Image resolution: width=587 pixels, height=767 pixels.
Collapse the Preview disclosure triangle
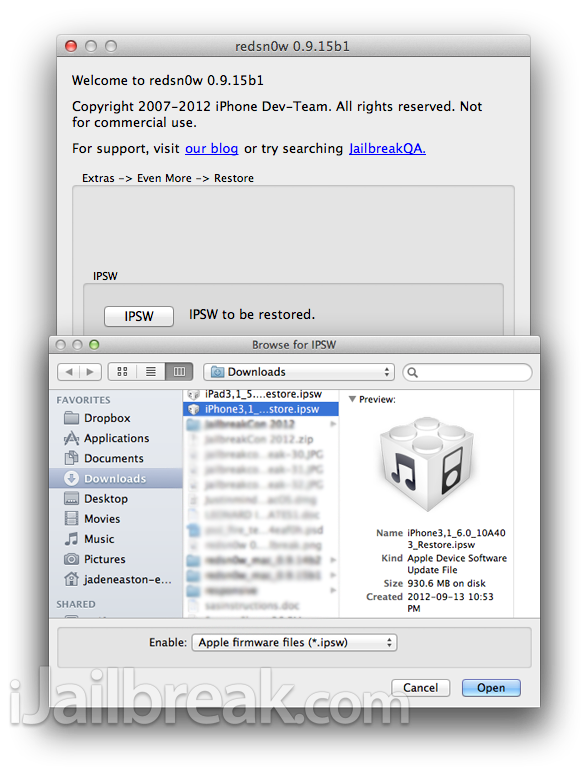[x=352, y=399]
